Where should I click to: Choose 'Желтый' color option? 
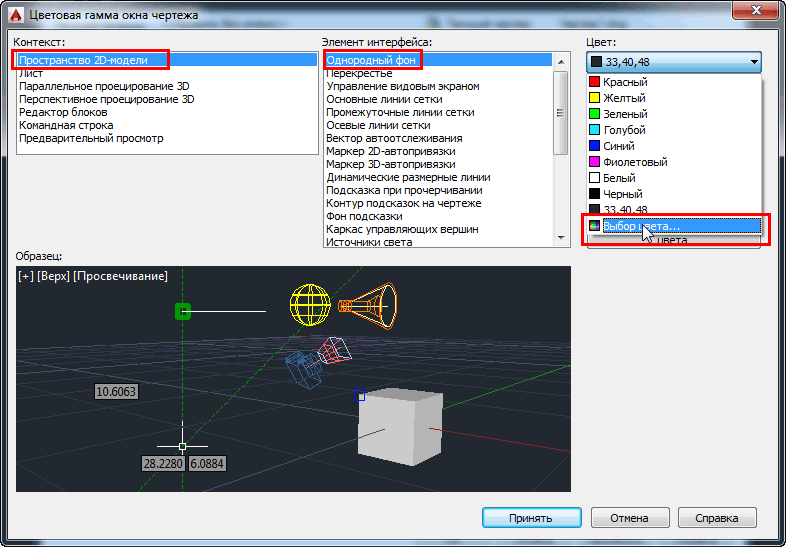pyautogui.click(x=674, y=98)
